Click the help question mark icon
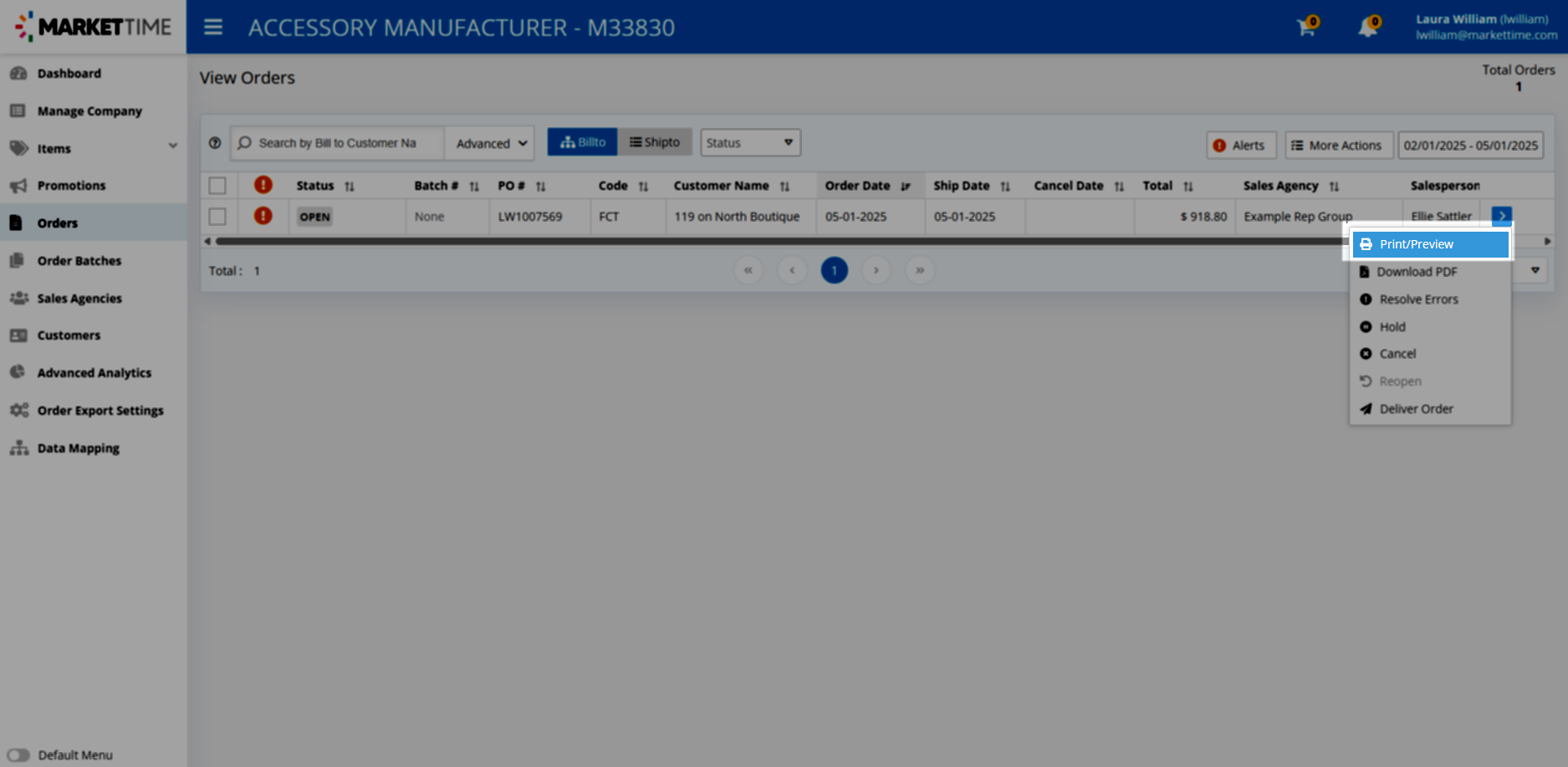The image size is (1568, 767). coord(215,143)
